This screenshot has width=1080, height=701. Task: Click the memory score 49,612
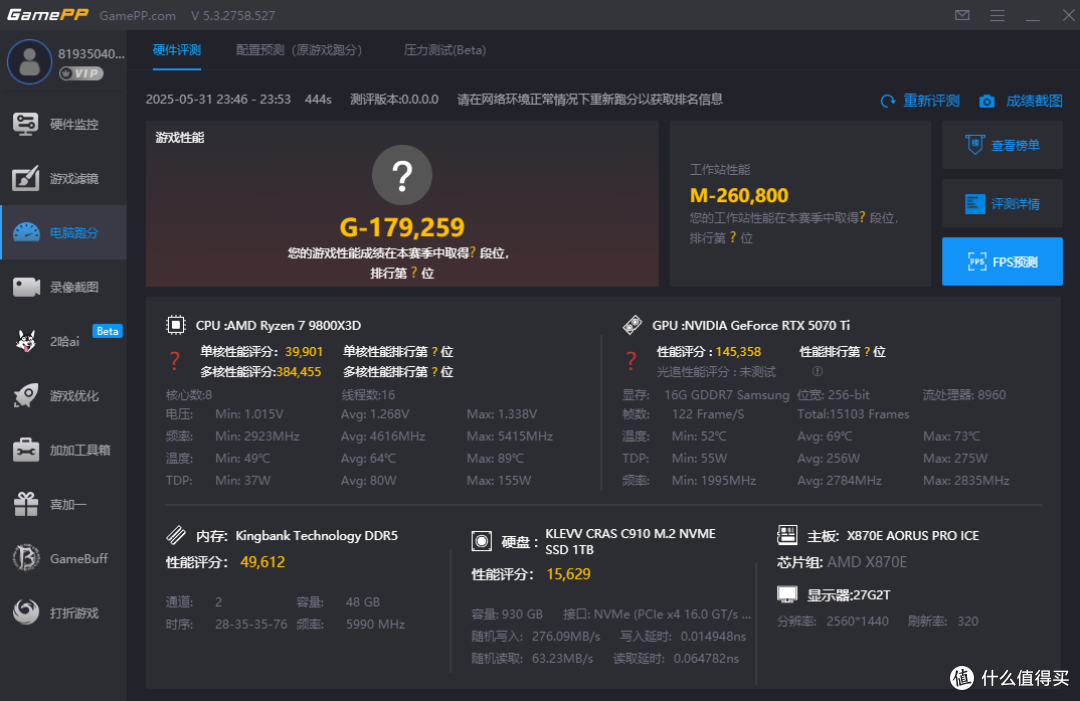point(262,562)
